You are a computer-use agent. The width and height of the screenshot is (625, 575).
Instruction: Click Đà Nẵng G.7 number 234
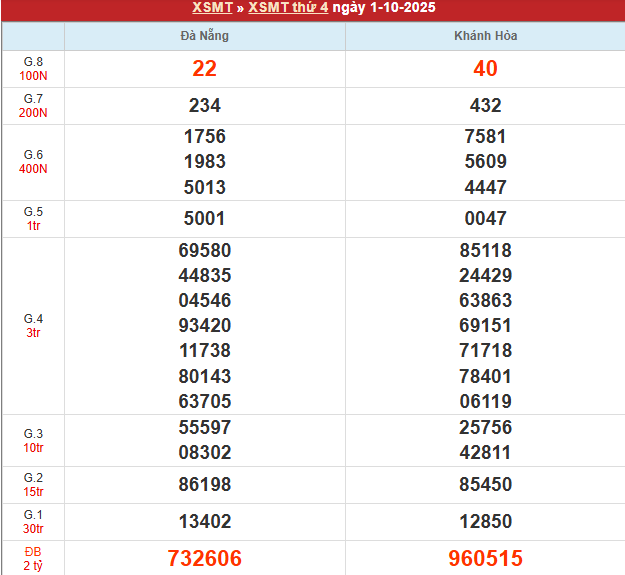click(205, 105)
